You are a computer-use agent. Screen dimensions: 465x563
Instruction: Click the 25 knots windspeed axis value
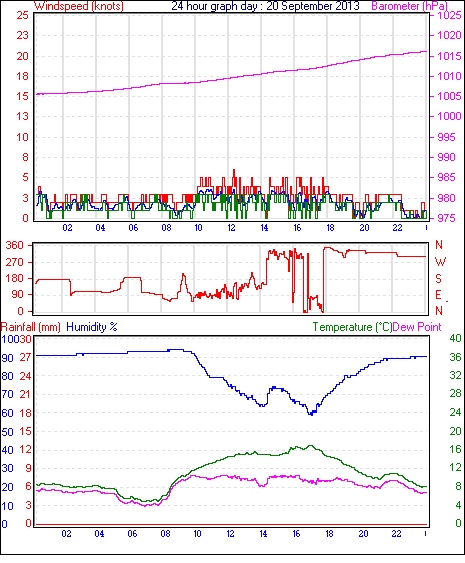23,15
